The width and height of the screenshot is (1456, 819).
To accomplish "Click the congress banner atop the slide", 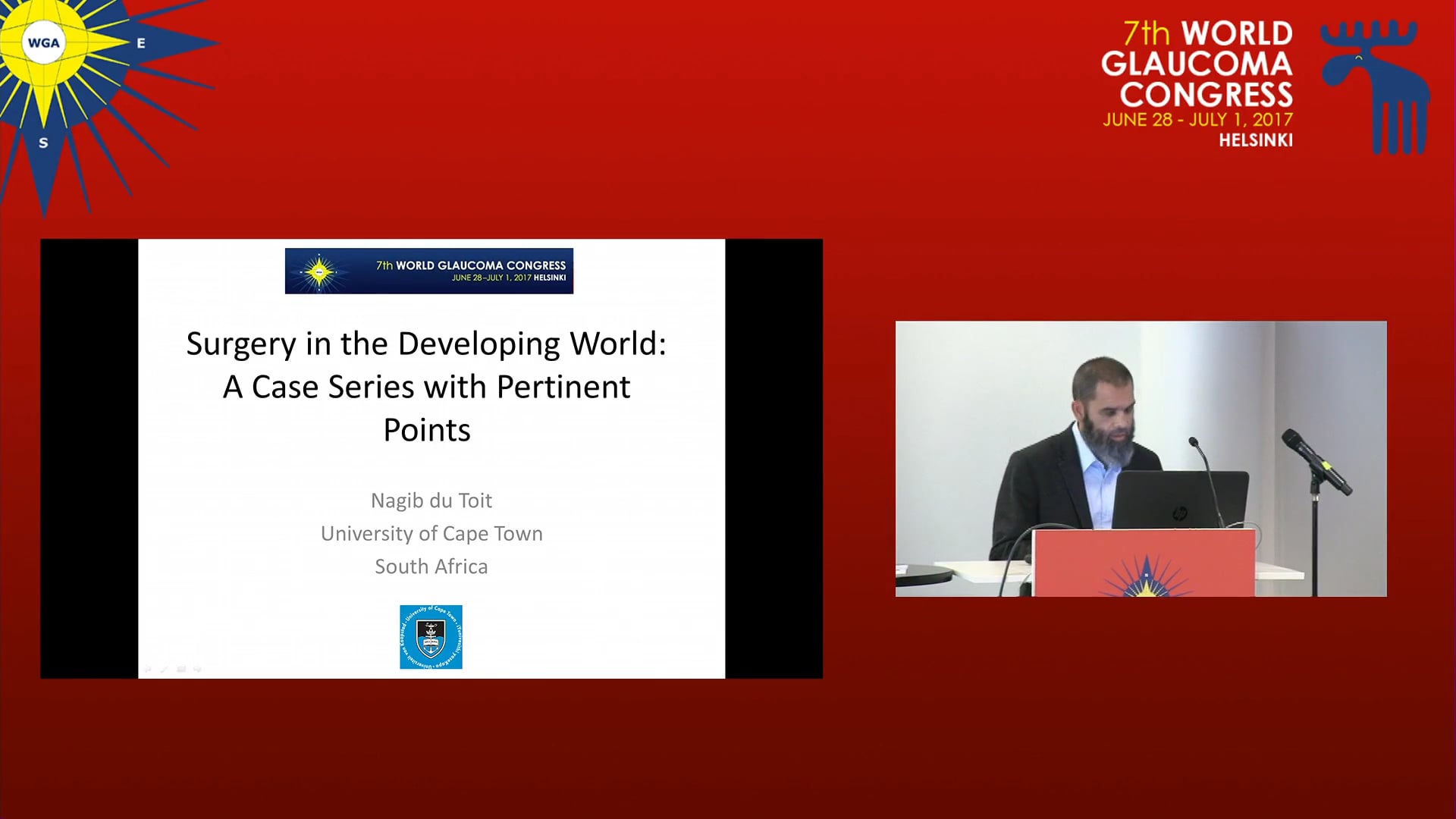I will [429, 271].
